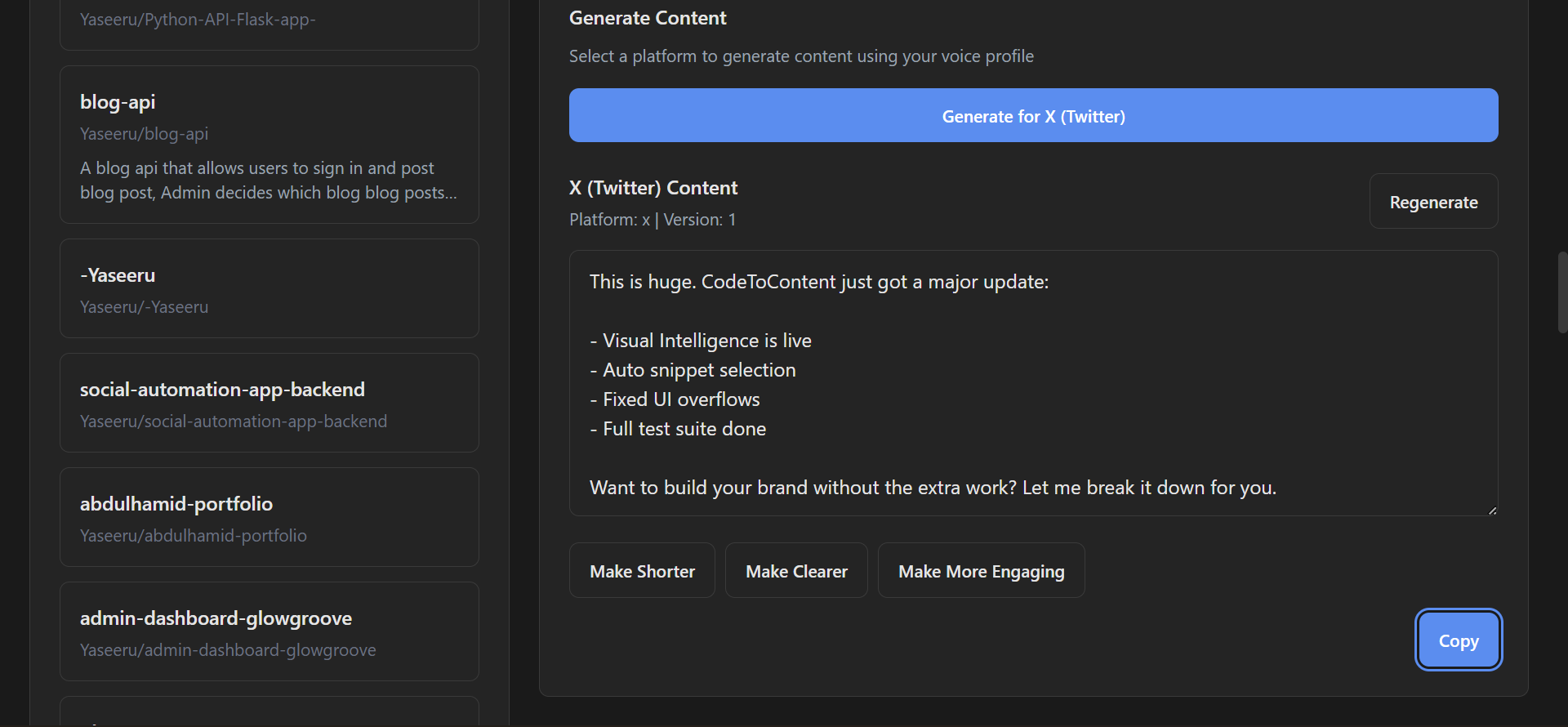Pick the abdulhamid-portfolio repository
This screenshot has height=727, width=1568.
click(269, 517)
